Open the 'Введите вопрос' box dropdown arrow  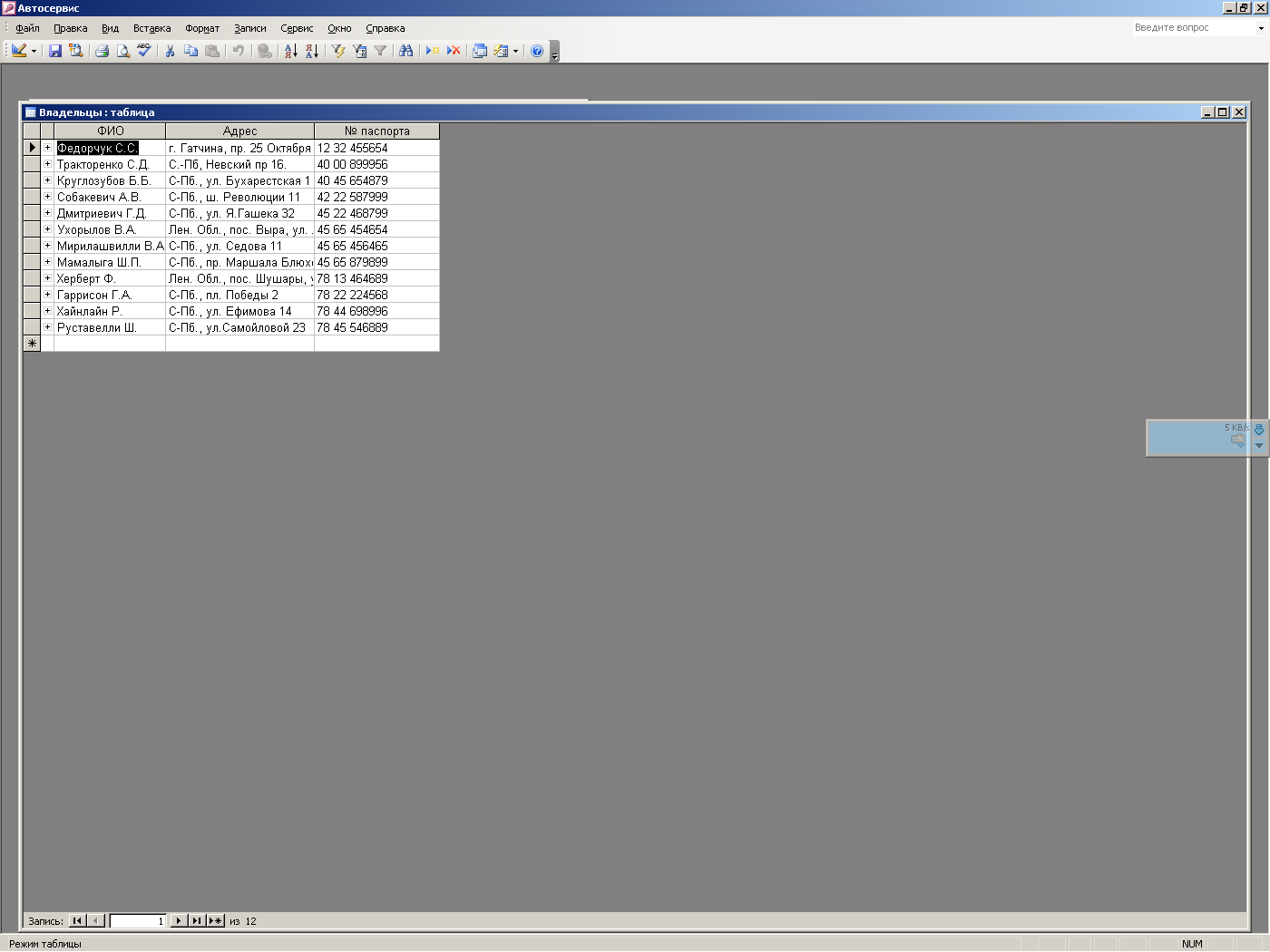(1260, 28)
